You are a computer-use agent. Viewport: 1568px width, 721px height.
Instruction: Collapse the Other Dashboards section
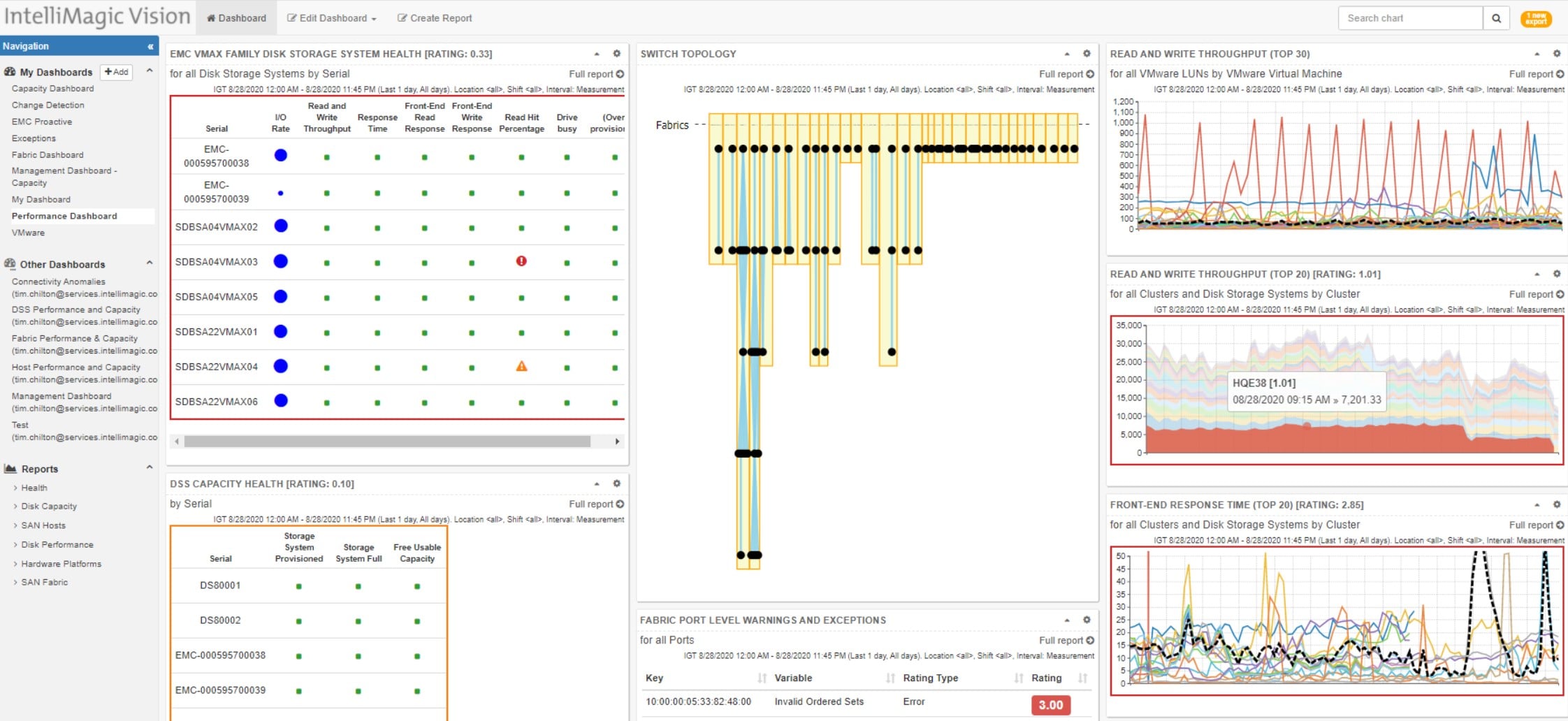click(150, 263)
